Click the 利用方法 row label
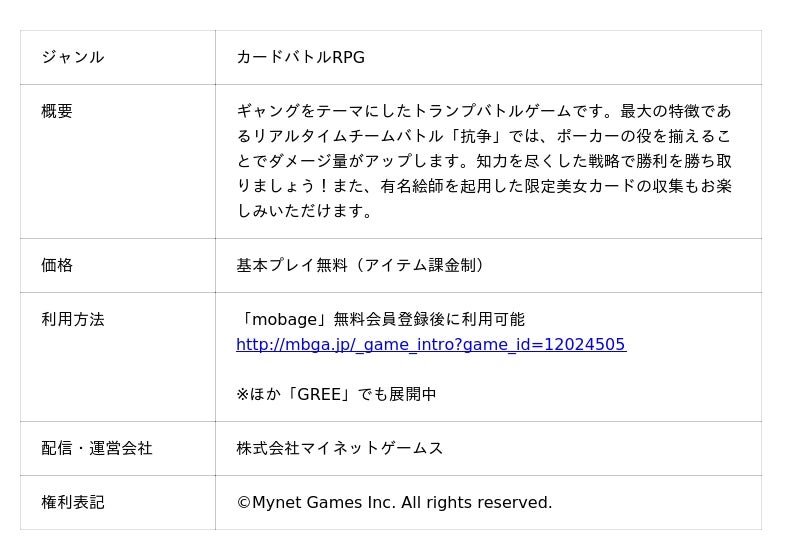Viewport: 800px width, 560px height. pos(72,319)
